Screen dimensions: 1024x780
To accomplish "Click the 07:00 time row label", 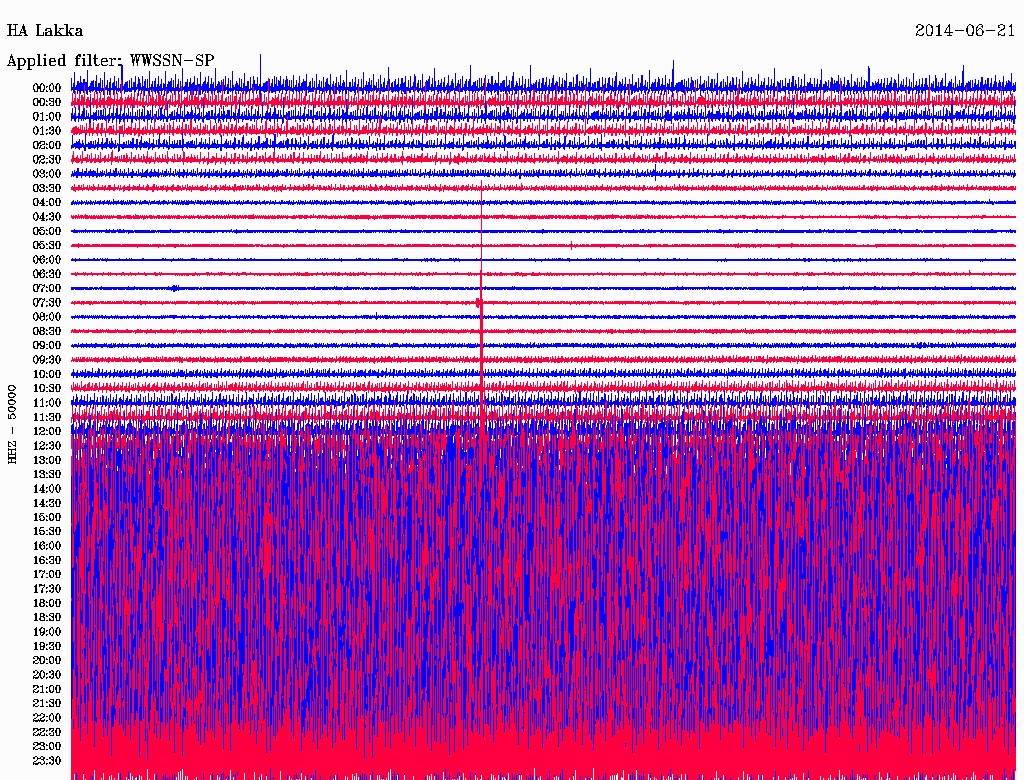I will tap(47, 288).
